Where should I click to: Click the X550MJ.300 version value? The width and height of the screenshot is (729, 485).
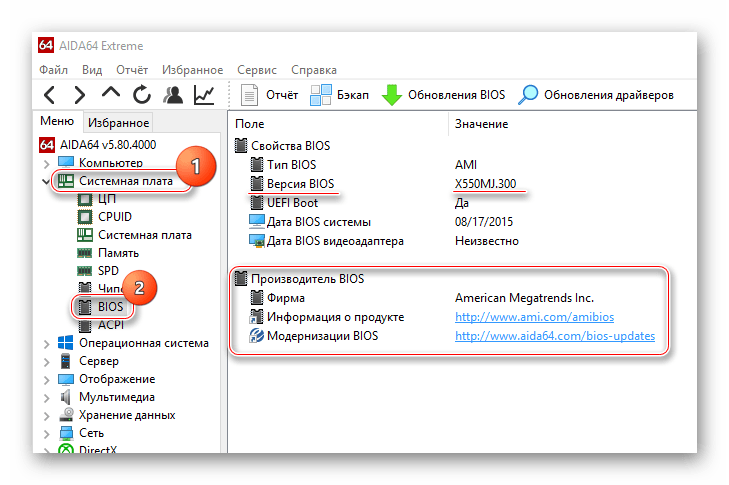coord(485,184)
